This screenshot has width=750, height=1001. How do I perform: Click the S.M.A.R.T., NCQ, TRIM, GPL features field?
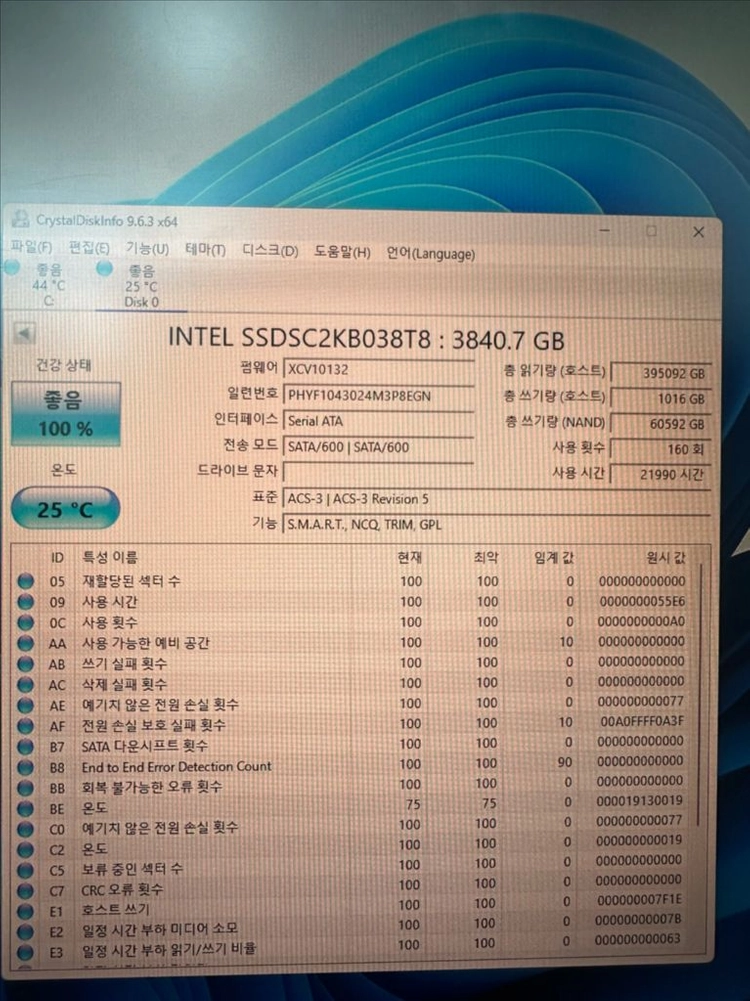(x=497, y=525)
